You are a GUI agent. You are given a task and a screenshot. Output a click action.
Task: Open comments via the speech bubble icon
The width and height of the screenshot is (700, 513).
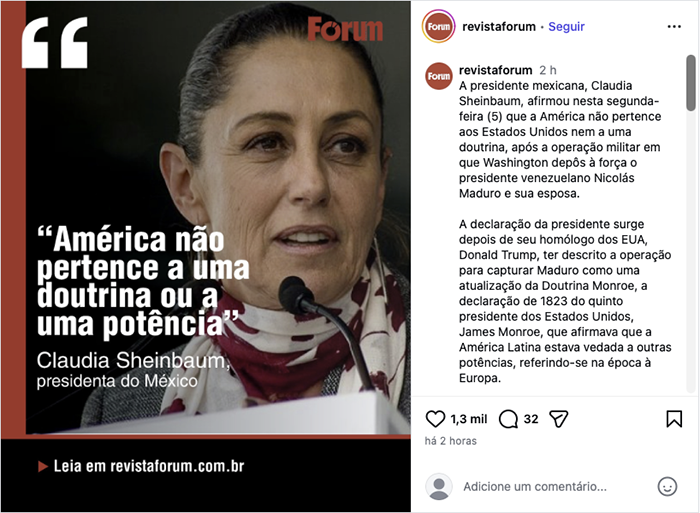(508, 419)
